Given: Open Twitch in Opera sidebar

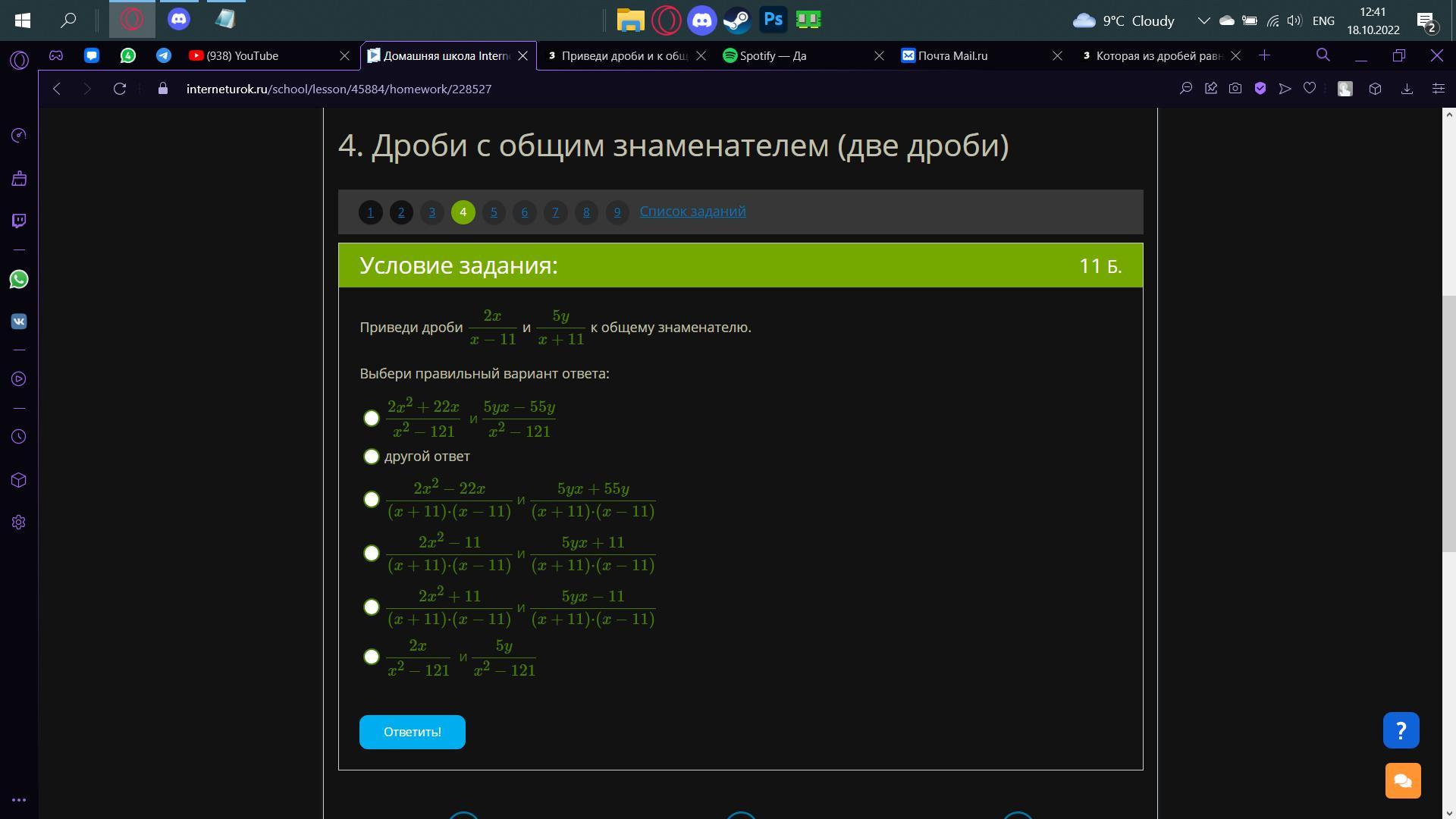Looking at the screenshot, I should point(19,221).
